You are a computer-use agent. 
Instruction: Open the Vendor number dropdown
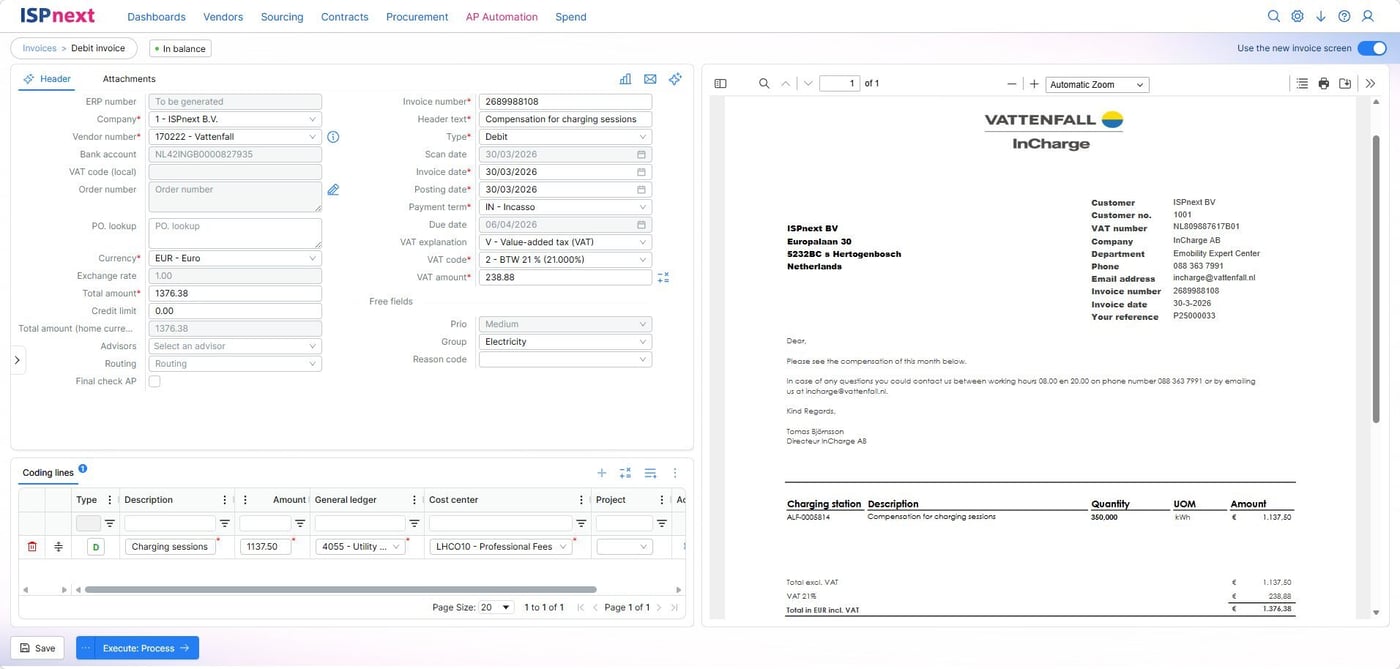click(235, 137)
